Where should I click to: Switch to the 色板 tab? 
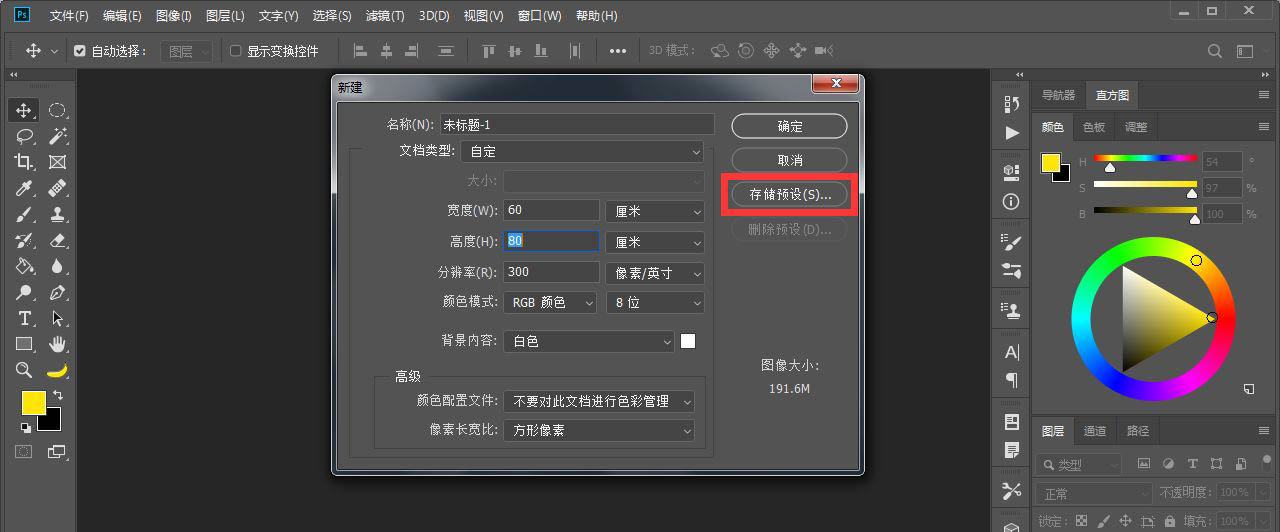click(x=1094, y=127)
